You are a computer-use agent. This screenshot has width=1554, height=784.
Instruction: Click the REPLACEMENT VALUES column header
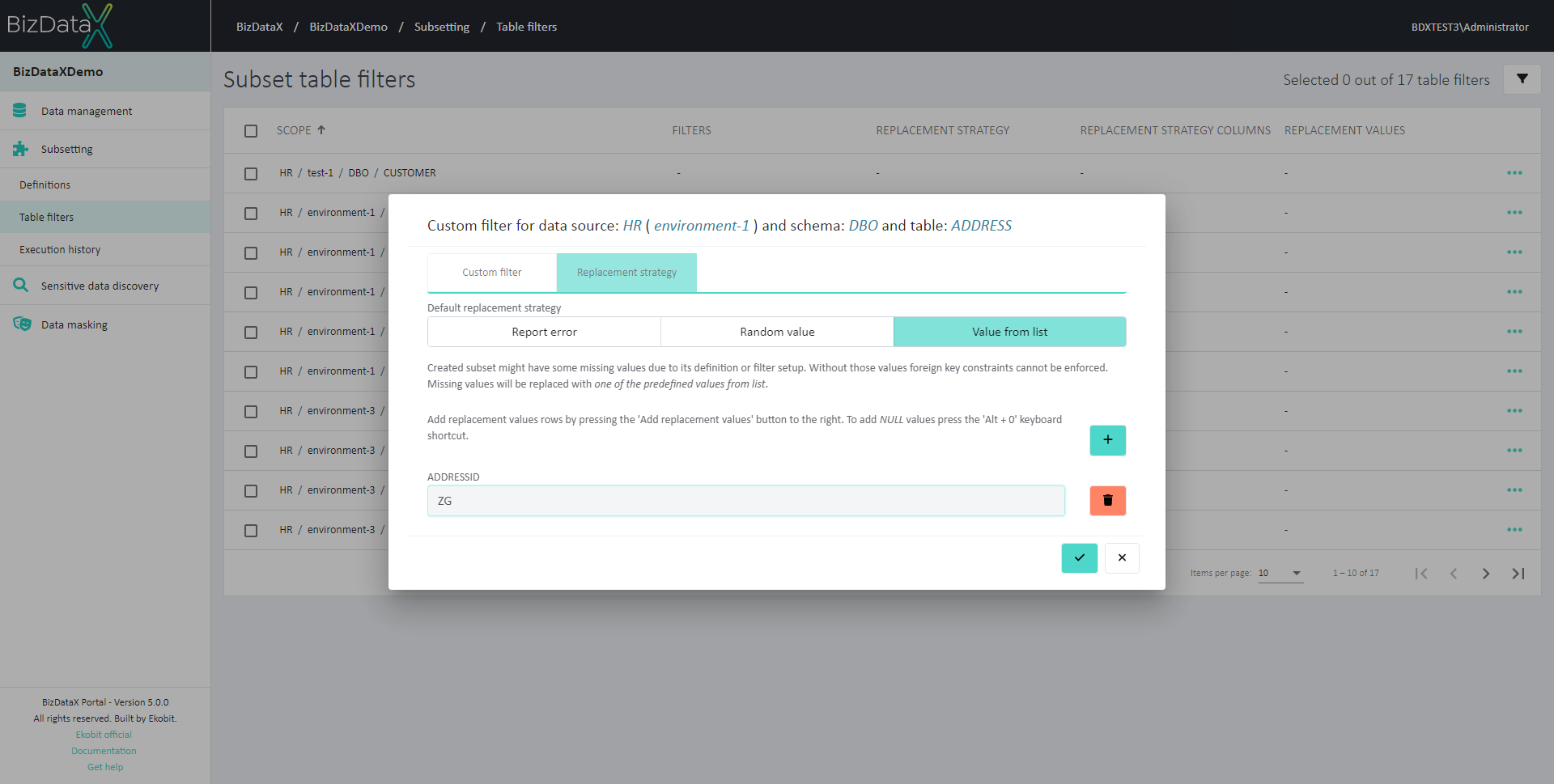1344,130
